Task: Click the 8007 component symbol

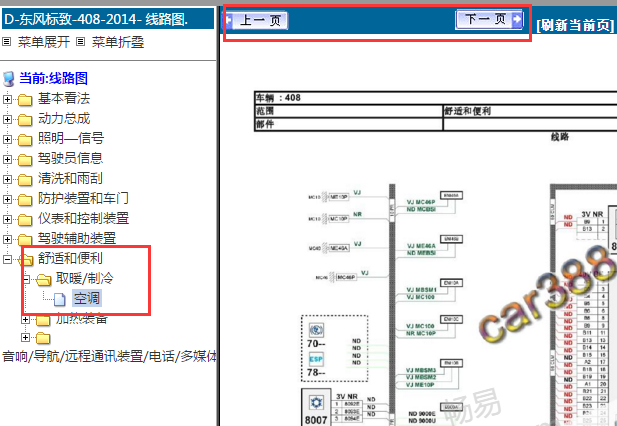Action: click(316, 409)
